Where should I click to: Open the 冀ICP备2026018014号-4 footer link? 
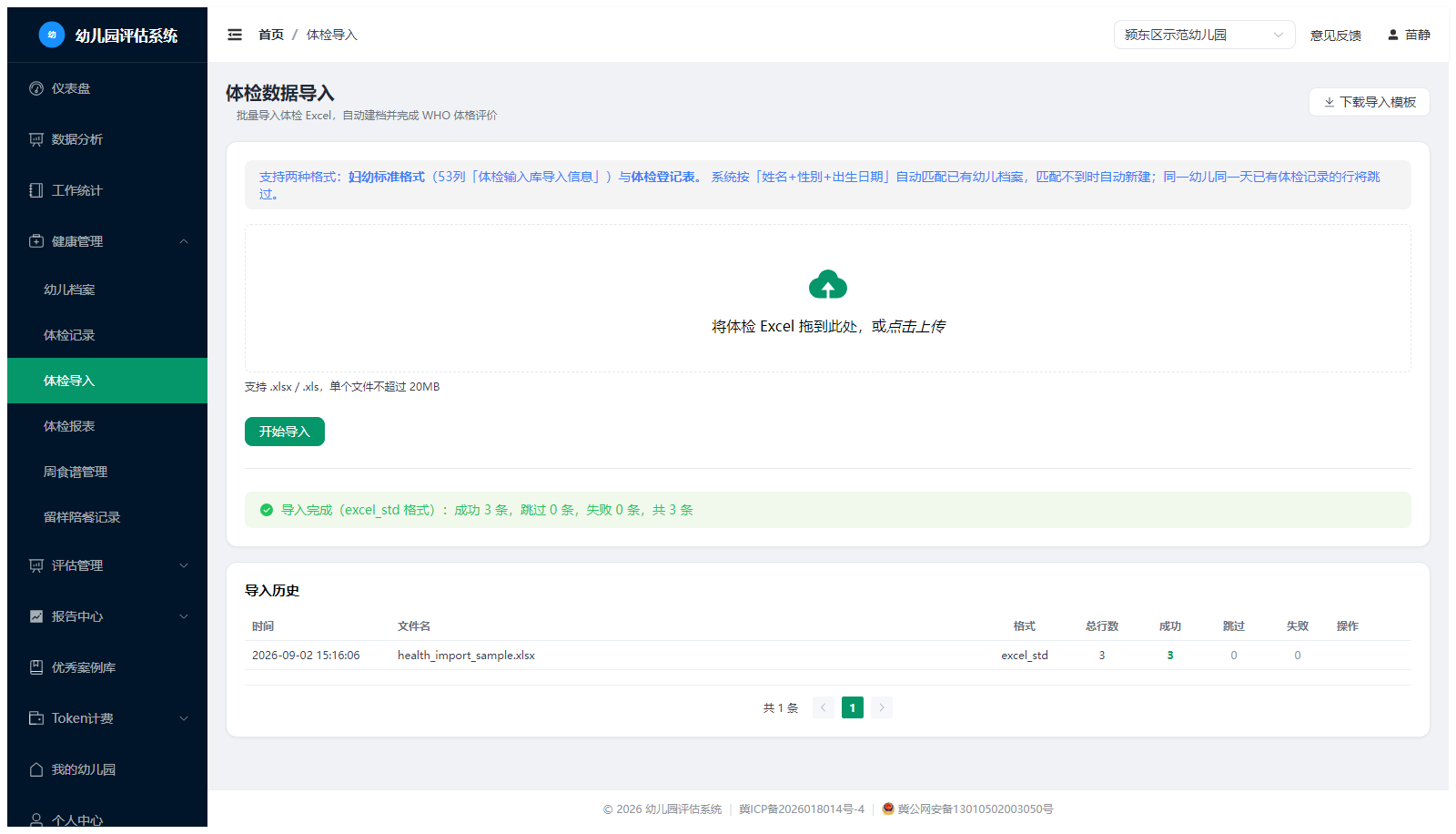point(802,809)
